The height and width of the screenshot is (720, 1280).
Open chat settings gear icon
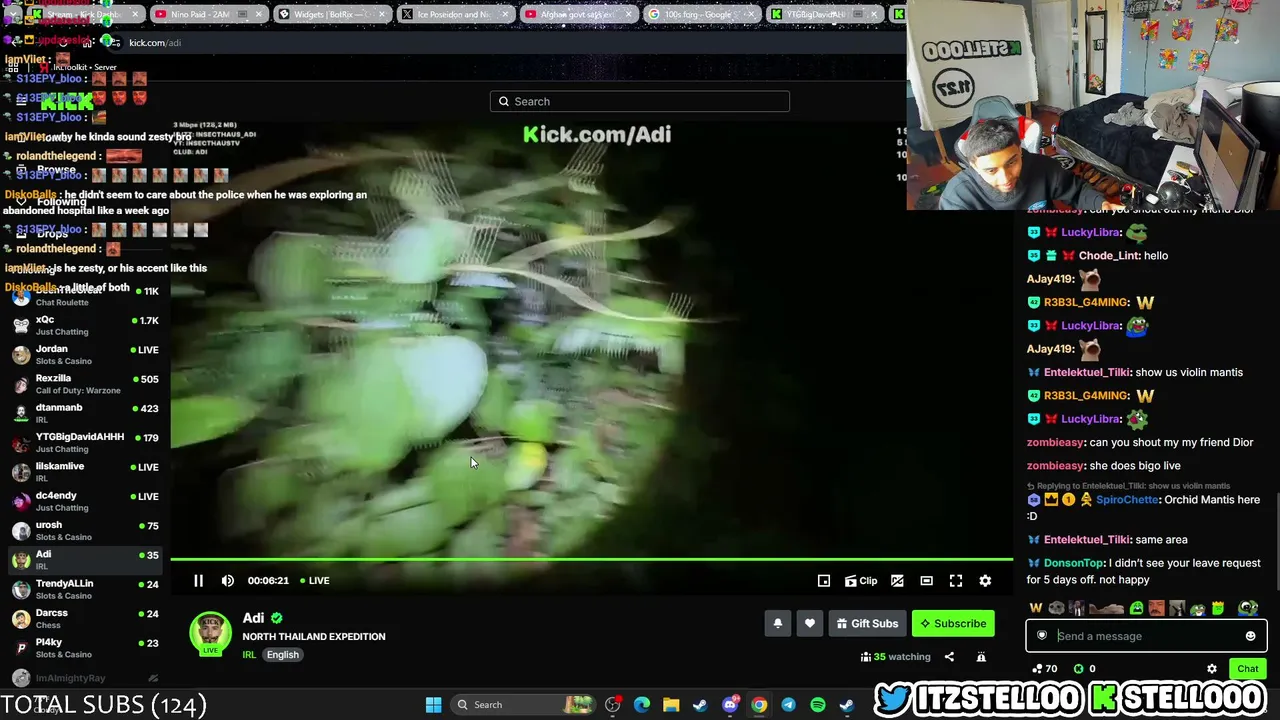pos(1212,669)
